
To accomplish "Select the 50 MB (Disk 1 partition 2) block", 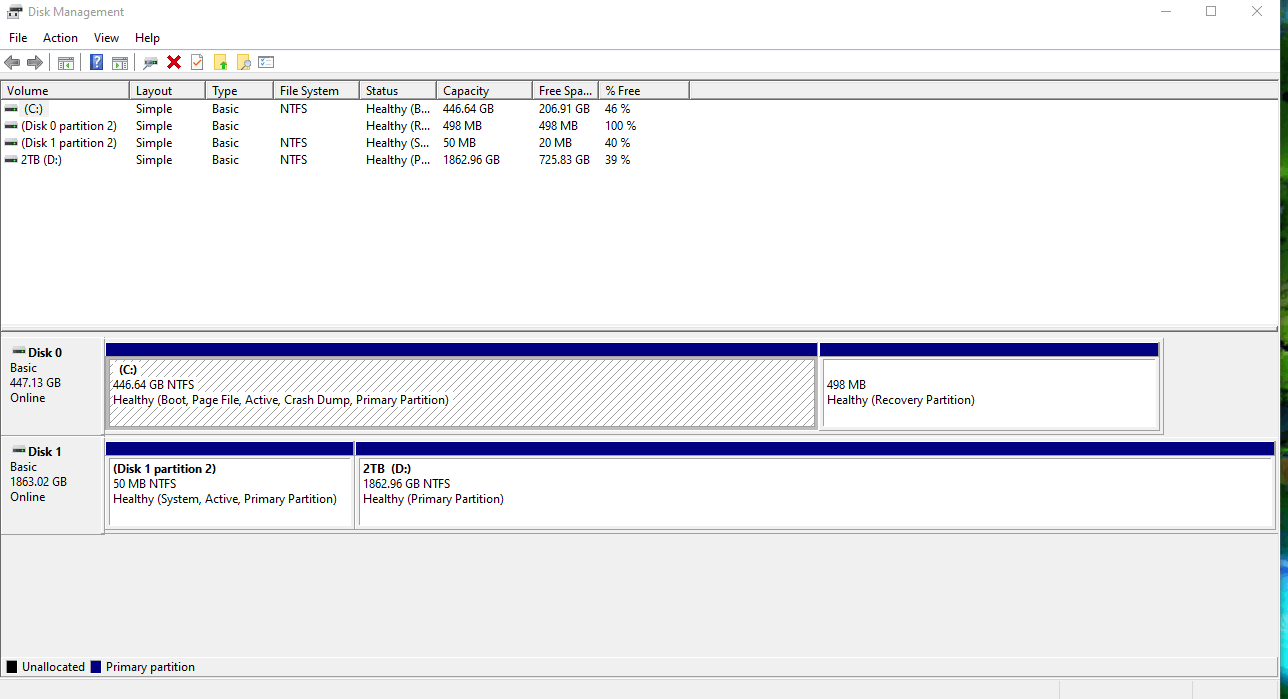I will (230, 491).
